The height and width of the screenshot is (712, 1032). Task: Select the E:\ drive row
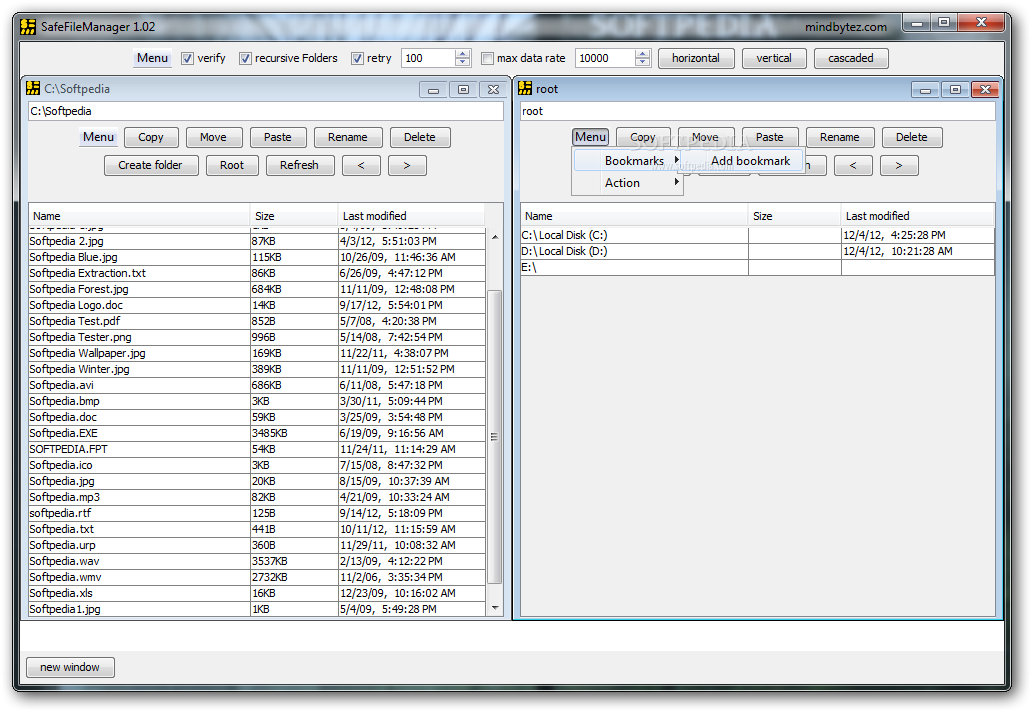(758, 267)
